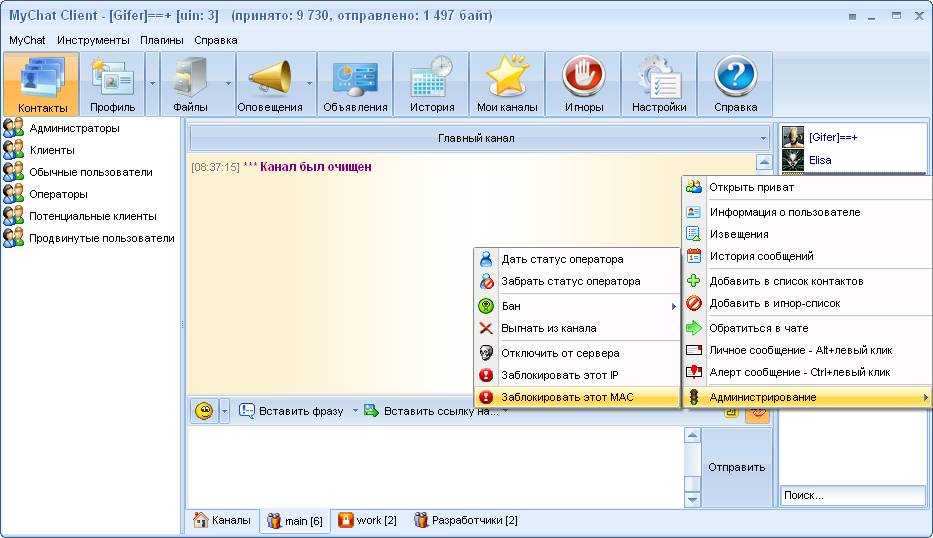
Task: Expand the smiley picker dropdown arrow
Action: pyautogui.click(x=224, y=411)
